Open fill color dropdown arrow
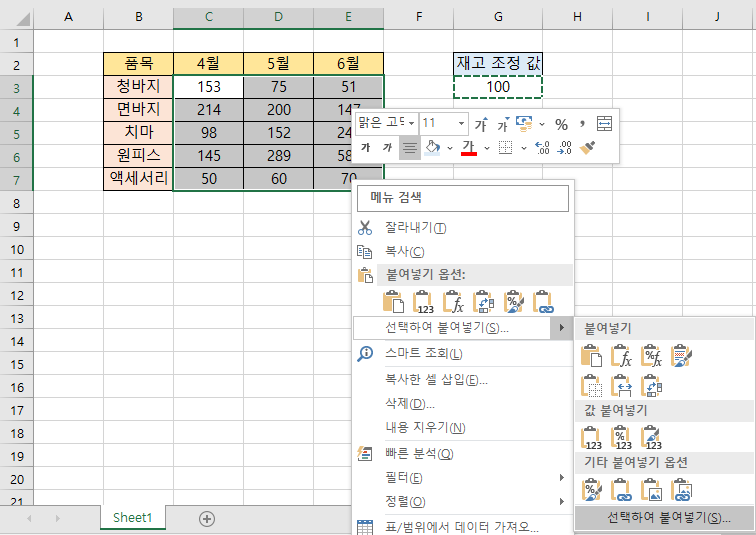The height and width of the screenshot is (535, 756). click(x=450, y=148)
